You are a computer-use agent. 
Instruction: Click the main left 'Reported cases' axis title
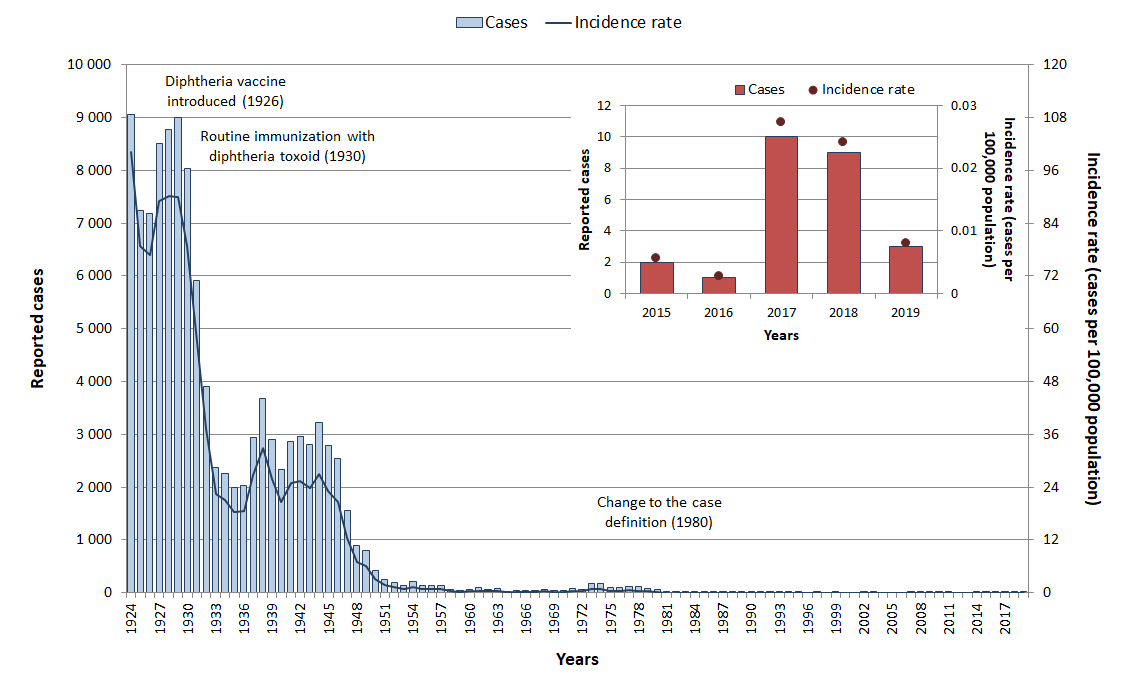[38, 328]
